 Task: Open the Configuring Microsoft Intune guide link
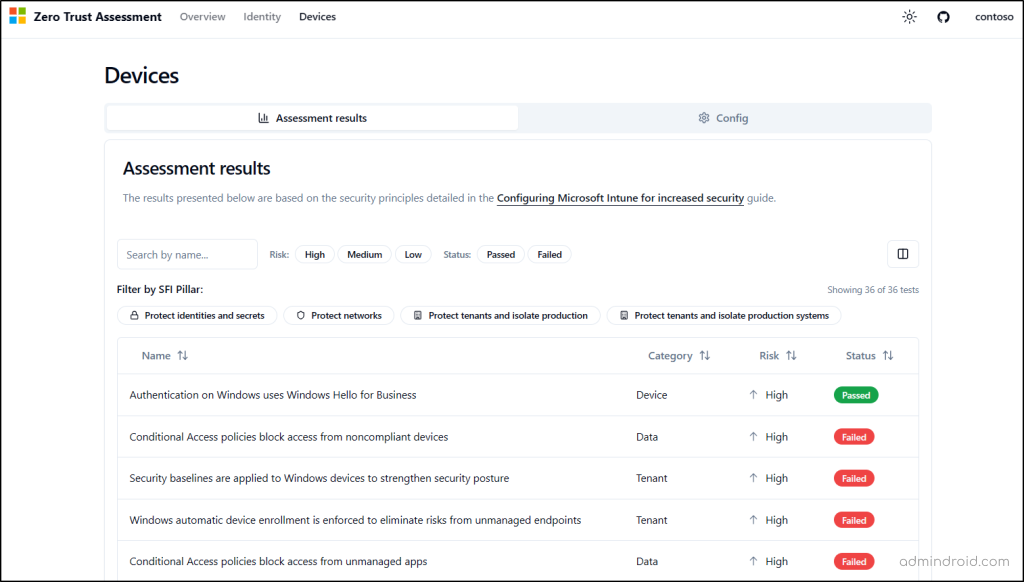coord(620,198)
